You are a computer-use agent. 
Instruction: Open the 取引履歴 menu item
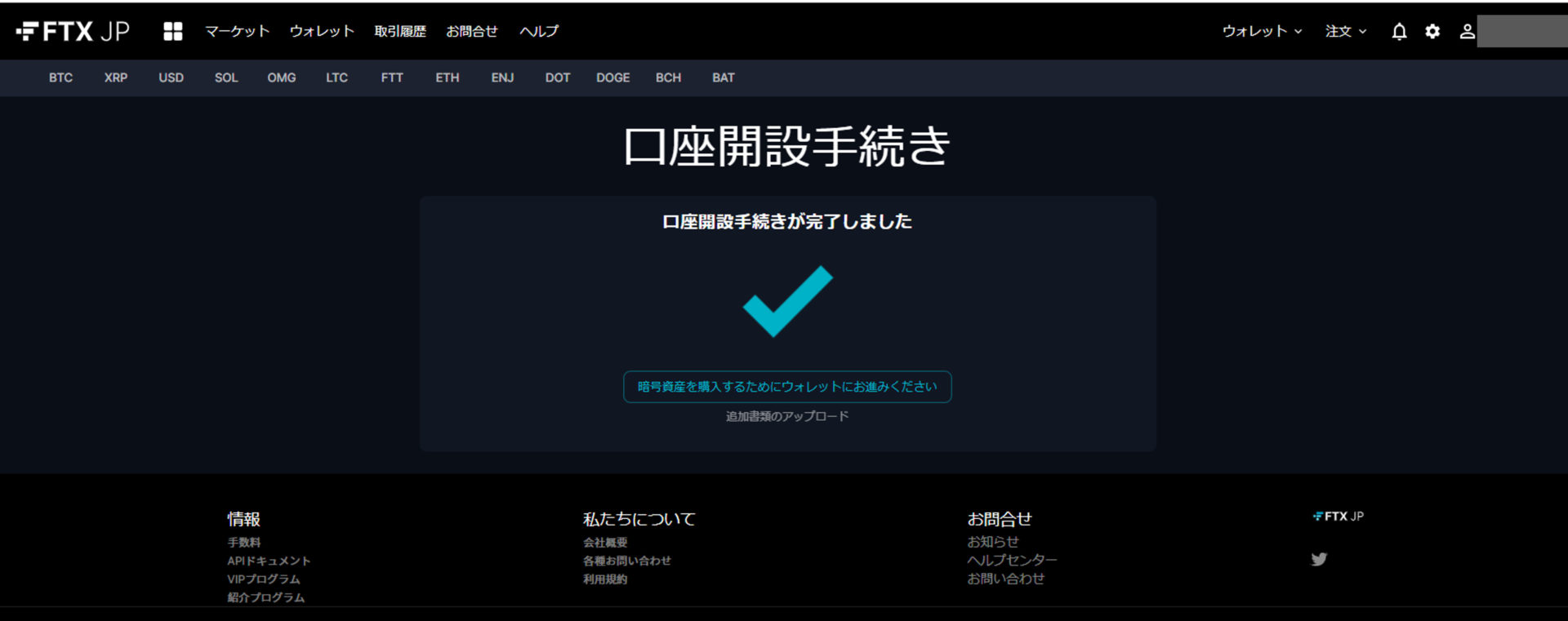(400, 31)
